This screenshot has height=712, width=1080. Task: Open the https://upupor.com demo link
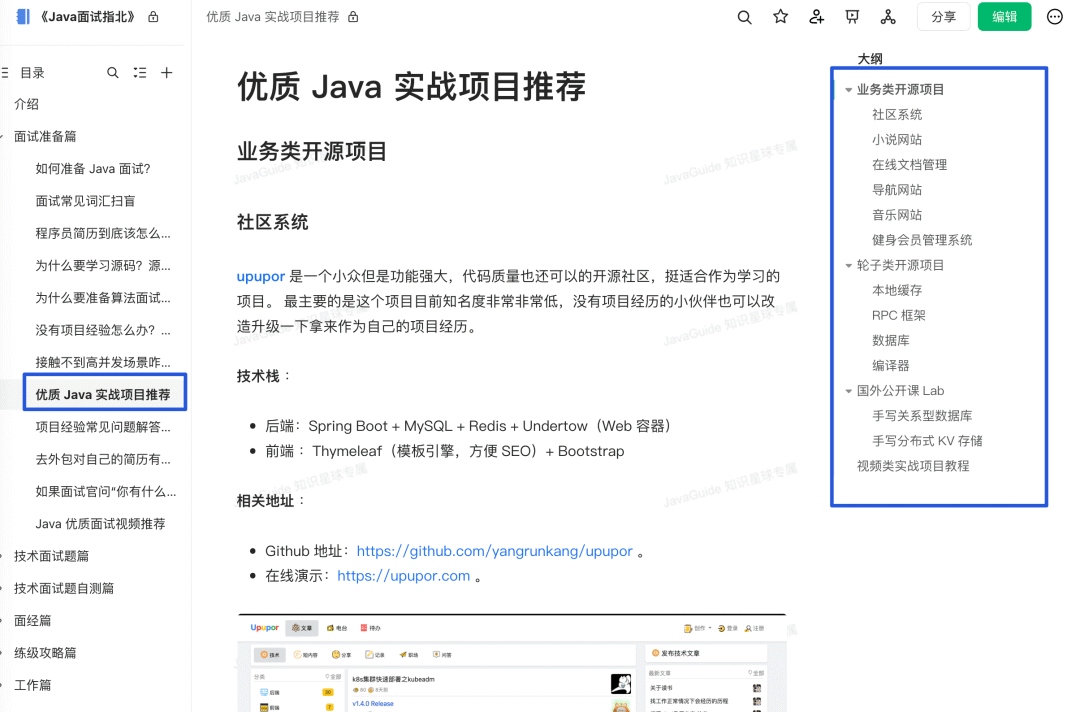pos(404,576)
